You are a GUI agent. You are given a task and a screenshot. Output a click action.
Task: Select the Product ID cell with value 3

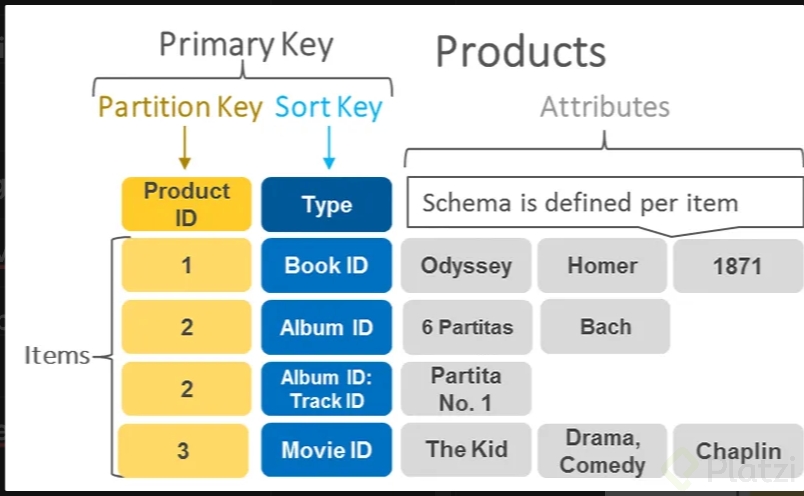pos(184,450)
